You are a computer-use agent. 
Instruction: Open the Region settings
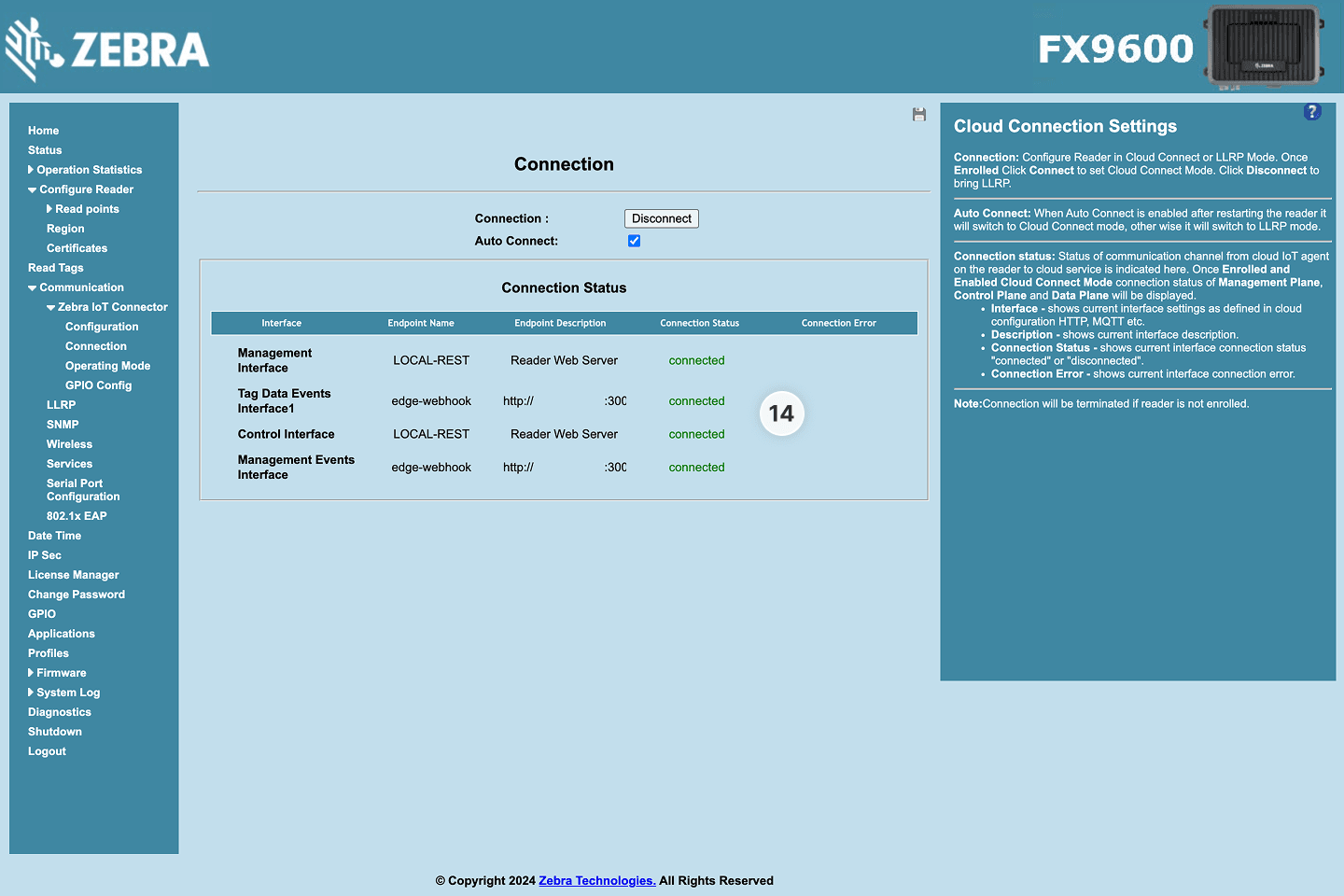[x=65, y=229]
